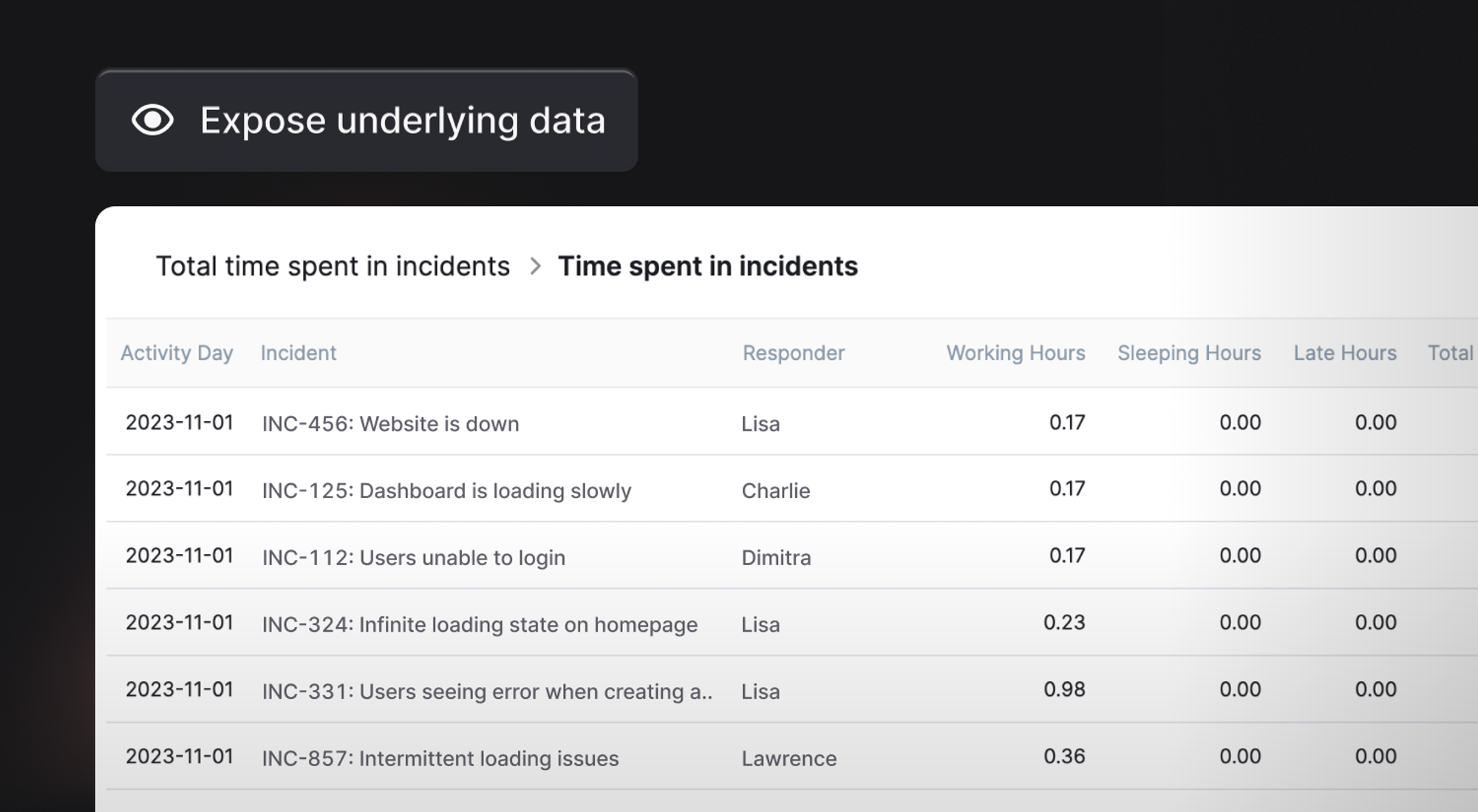Sort by Incident column header
Screen dimensions: 1478x812
tap(298, 353)
